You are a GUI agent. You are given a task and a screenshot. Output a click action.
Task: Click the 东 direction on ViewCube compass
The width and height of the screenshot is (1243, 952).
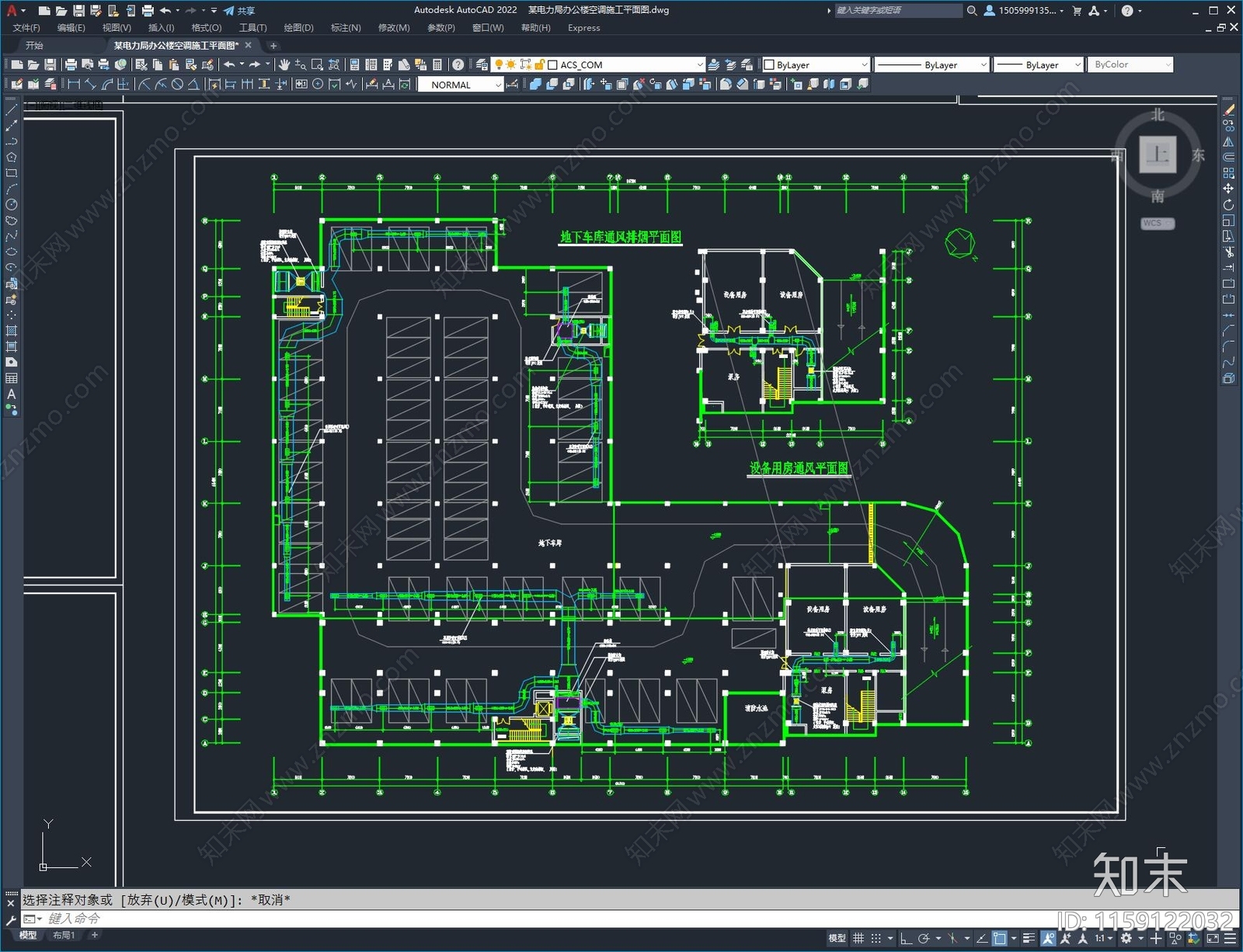click(x=1198, y=155)
